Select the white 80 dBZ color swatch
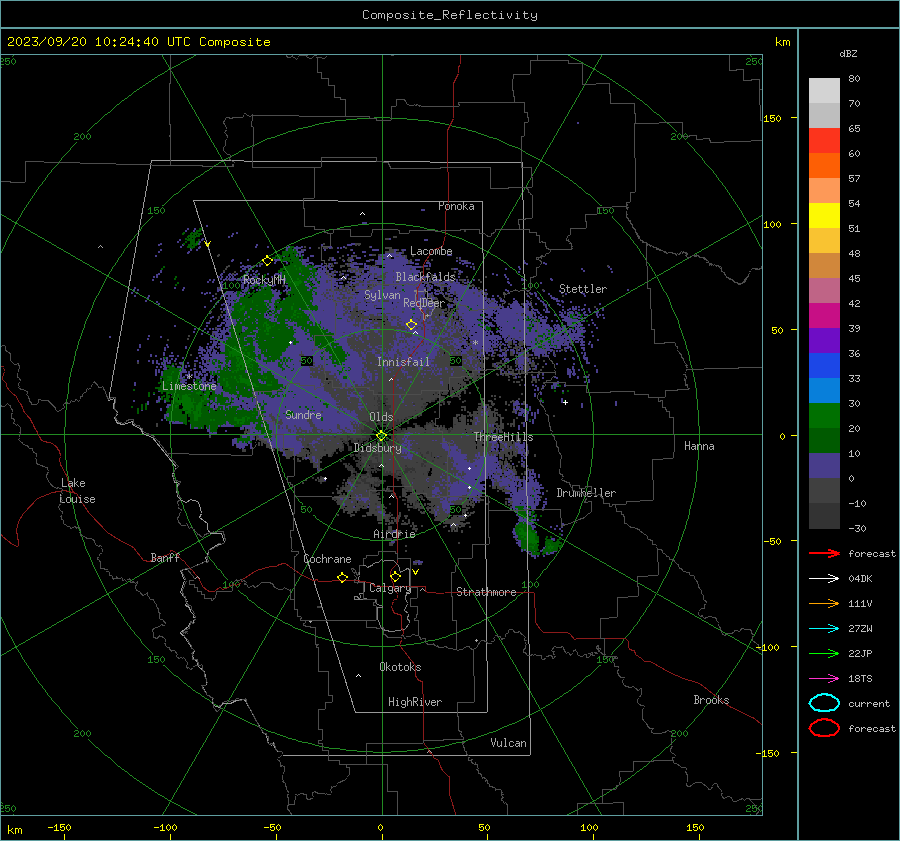Screen dimensions: 900x841 click(824, 90)
